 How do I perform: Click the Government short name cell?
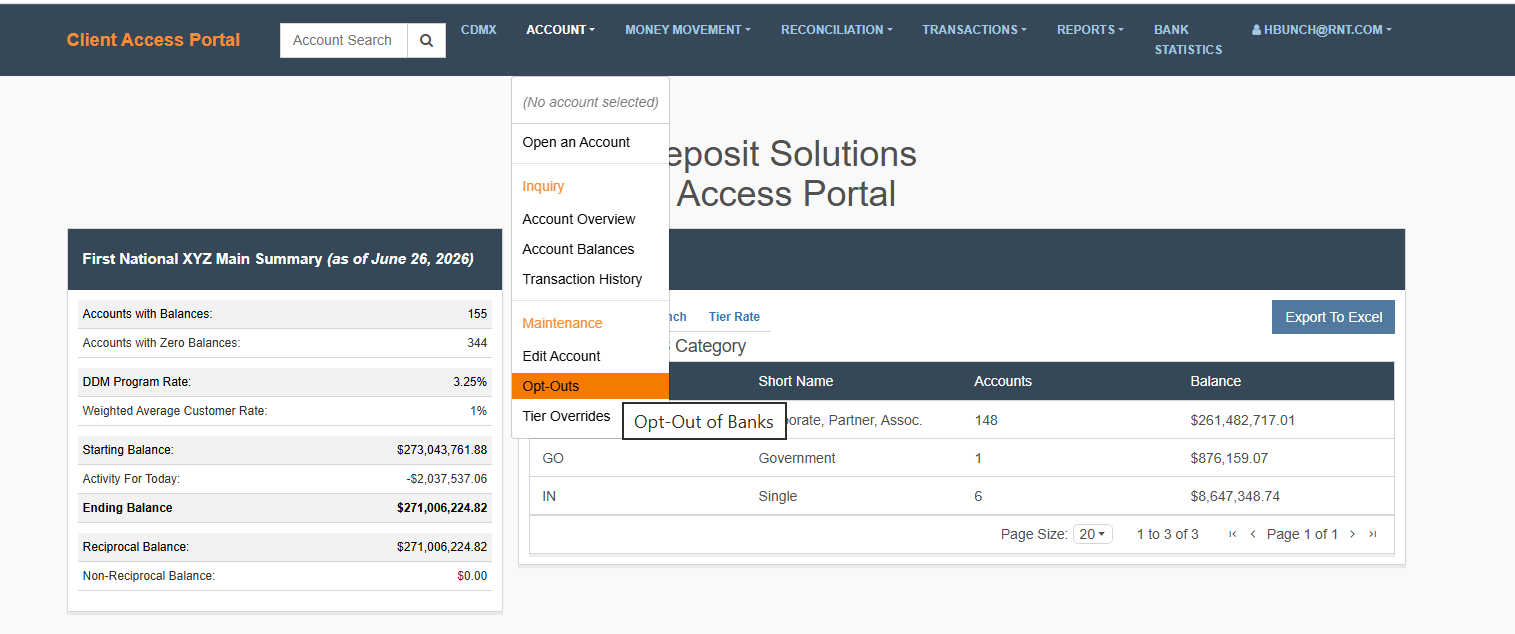[797, 458]
